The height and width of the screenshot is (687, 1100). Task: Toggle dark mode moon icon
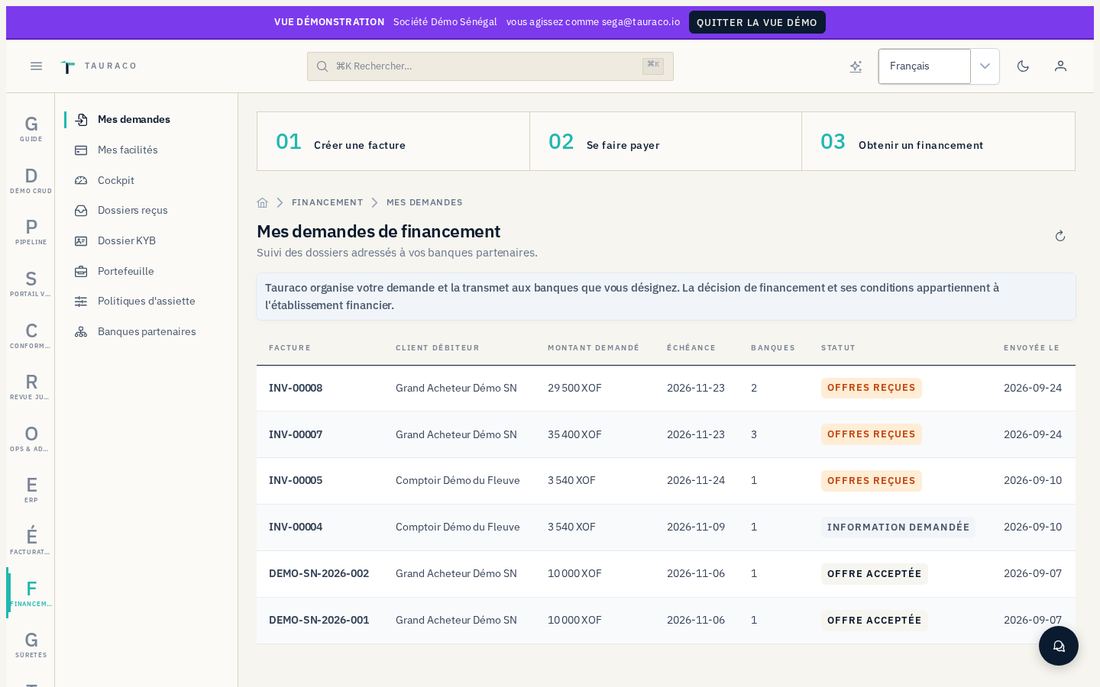tap(1023, 66)
